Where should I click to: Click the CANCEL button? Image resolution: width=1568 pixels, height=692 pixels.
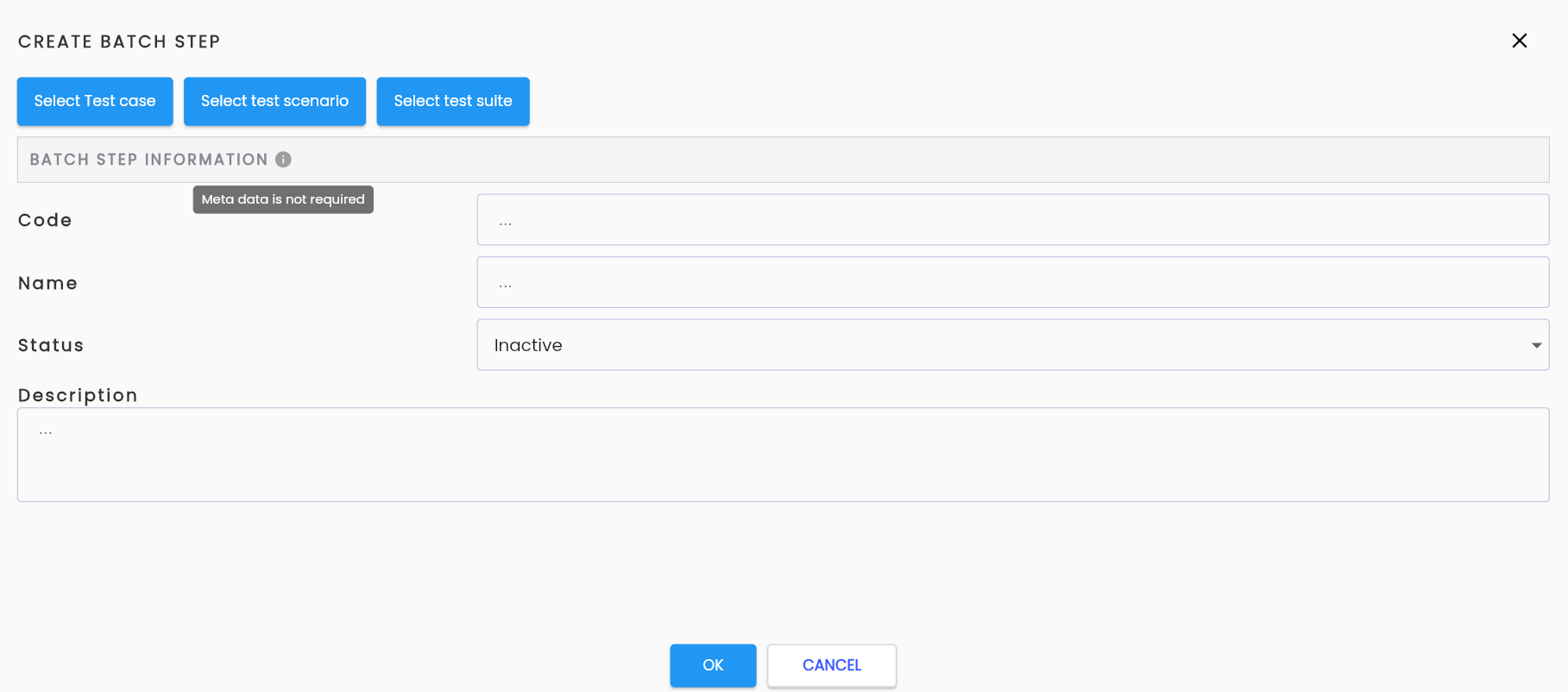pyautogui.click(x=832, y=665)
